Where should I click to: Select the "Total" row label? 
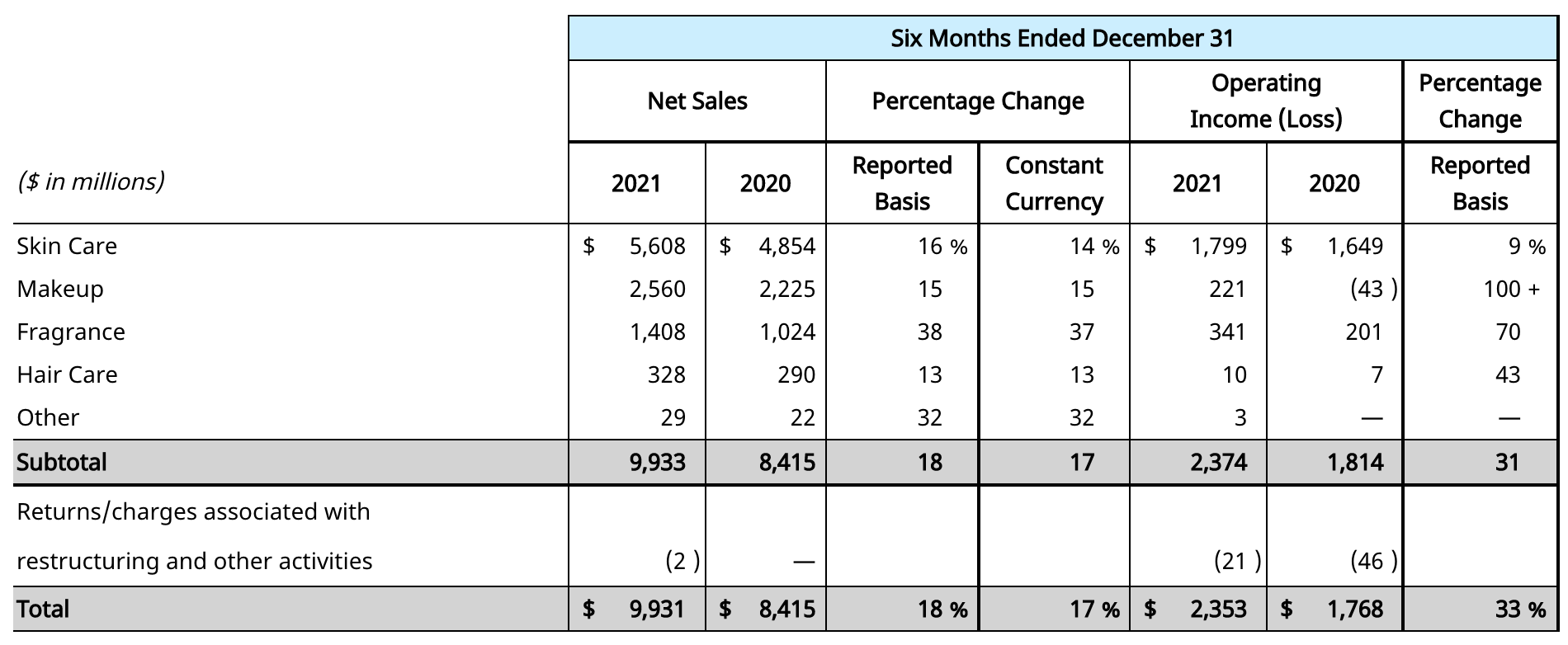43,610
